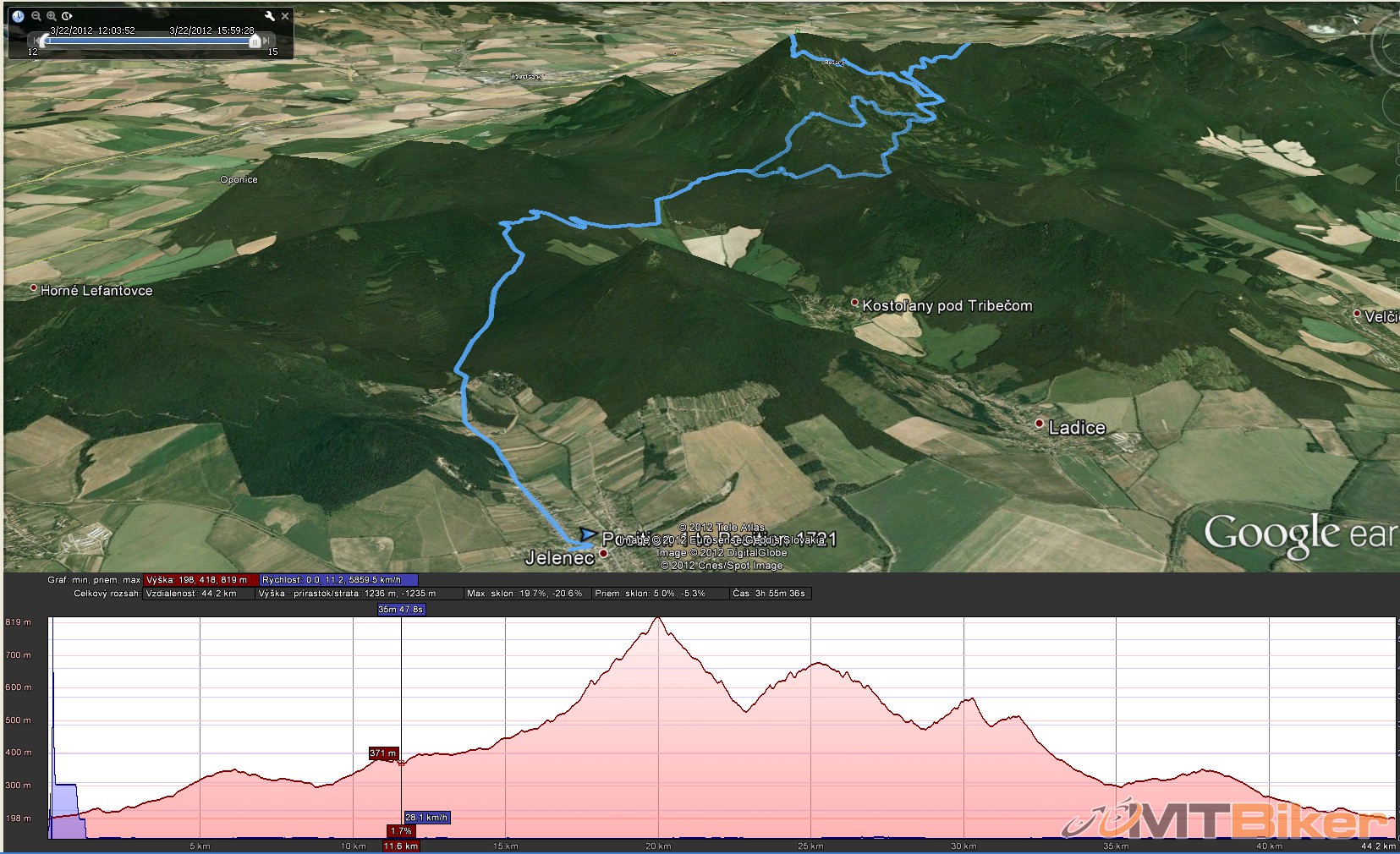Open time slider options wrench

pyautogui.click(x=269, y=16)
